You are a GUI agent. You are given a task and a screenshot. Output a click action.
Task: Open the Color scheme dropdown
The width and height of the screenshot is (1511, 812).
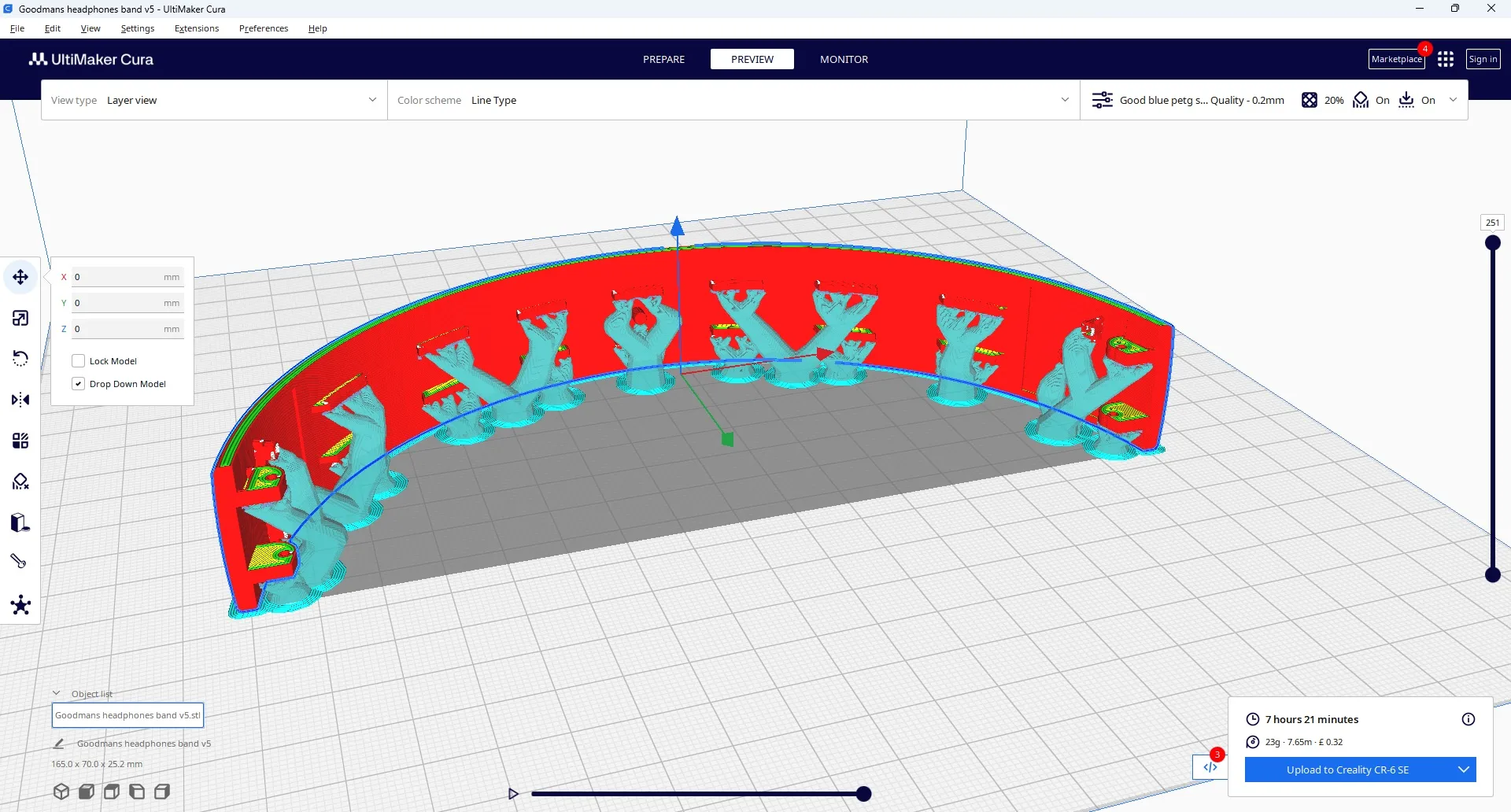coord(733,100)
